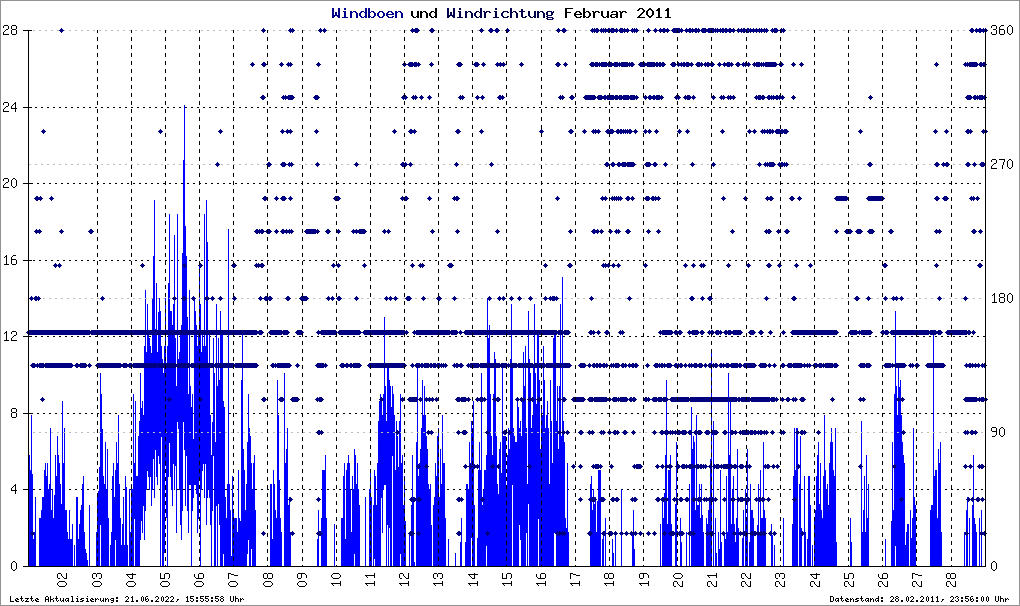Click the day label 25 on x-axis
Image resolution: width=1020 pixels, height=606 pixels.
[x=848, y=579]
